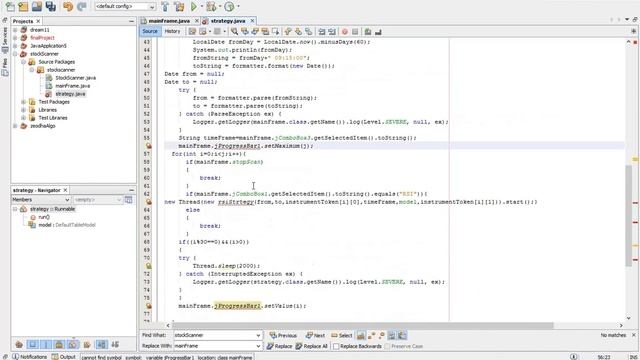Select StockScanner.java in project tree

[x=76, y=78]
